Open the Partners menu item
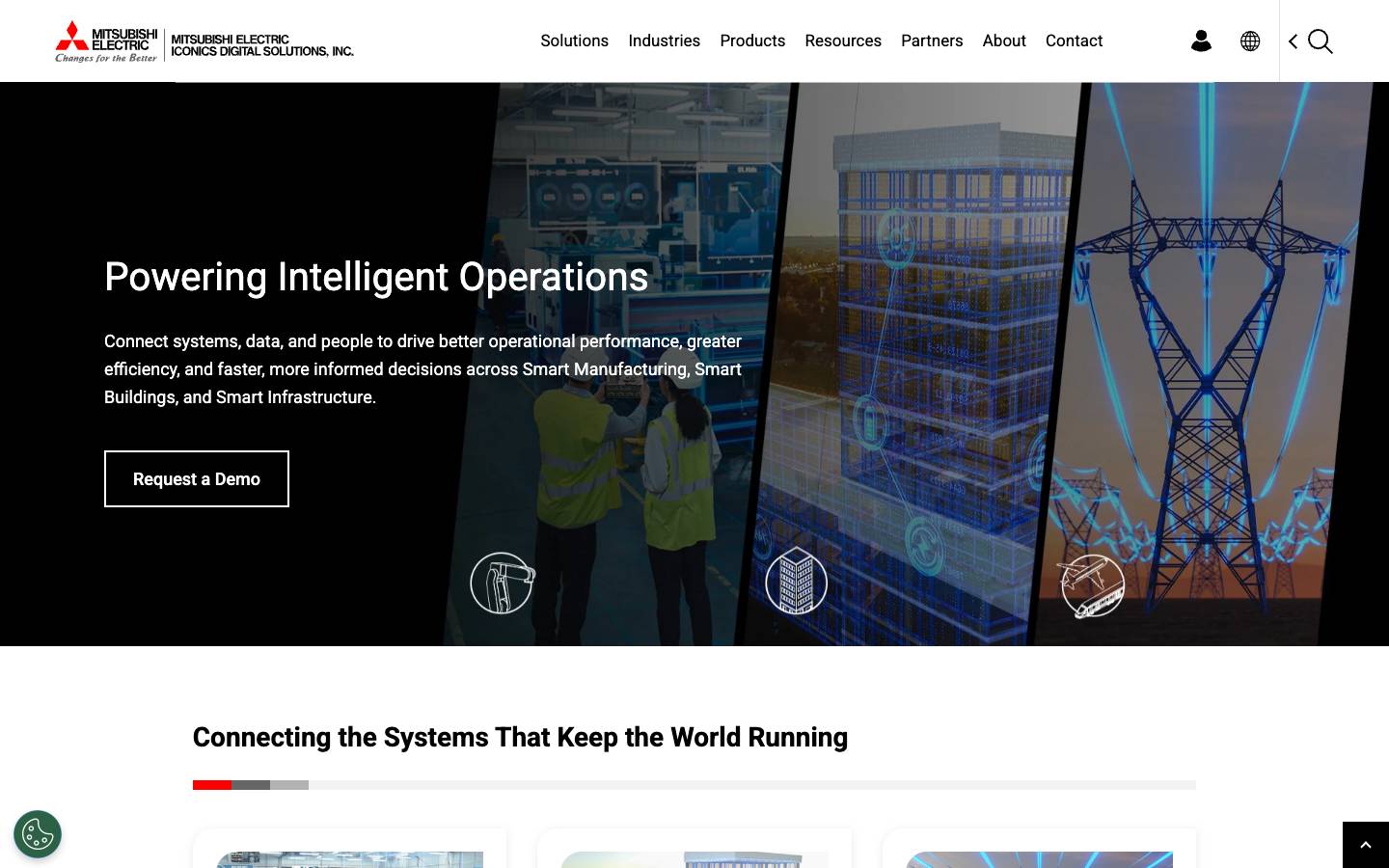 pos(932,41)
